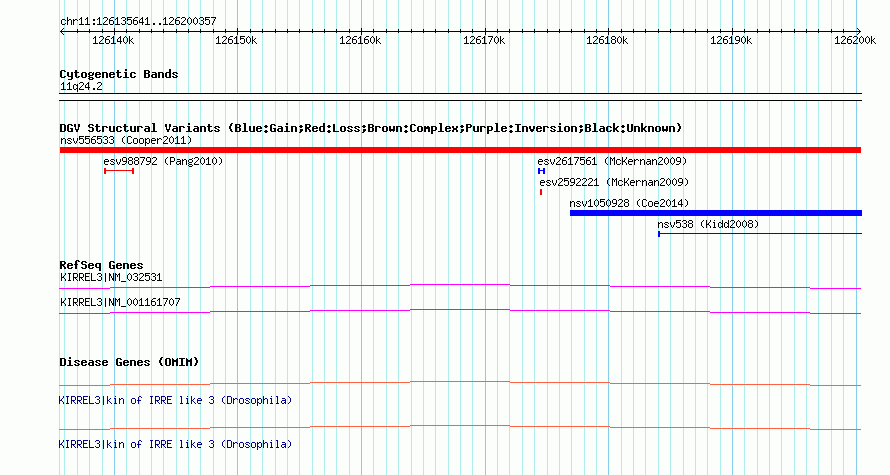
Task: Click the chr11:126135641..126200357 coordinate label
Action: (138, 21)
